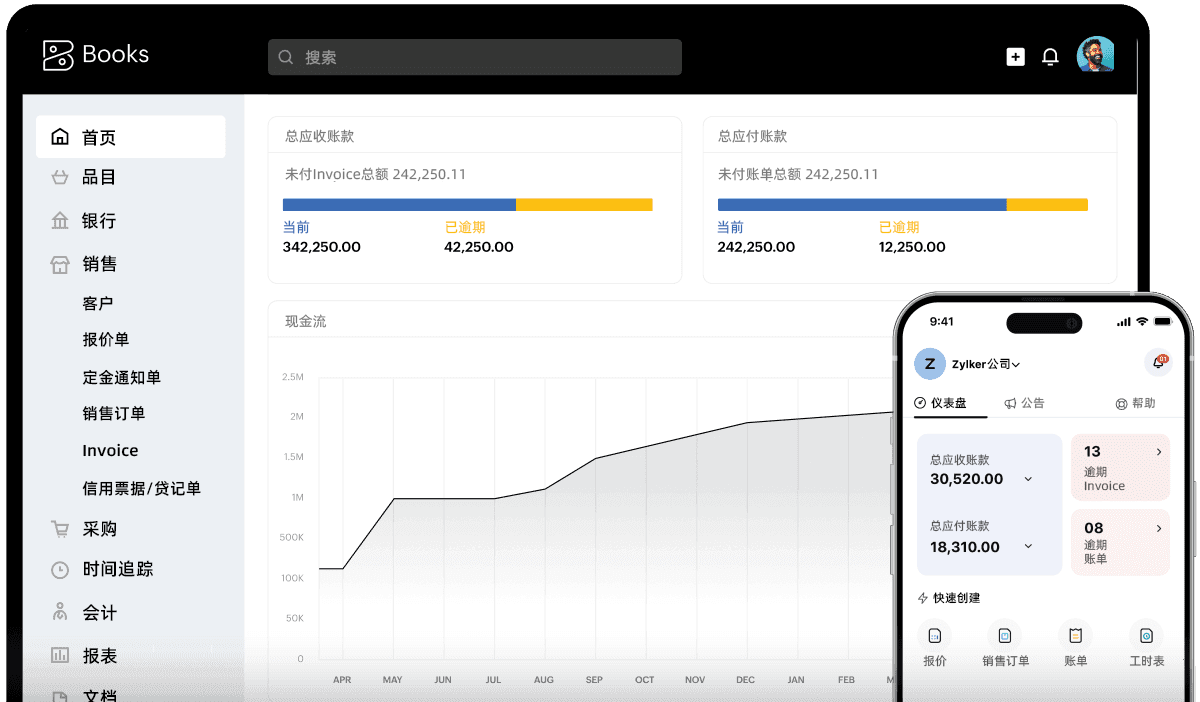Screen dimensions: 1200x702
Task: Click the blue 当前 payables bar segment
Action: coord(862,204)
